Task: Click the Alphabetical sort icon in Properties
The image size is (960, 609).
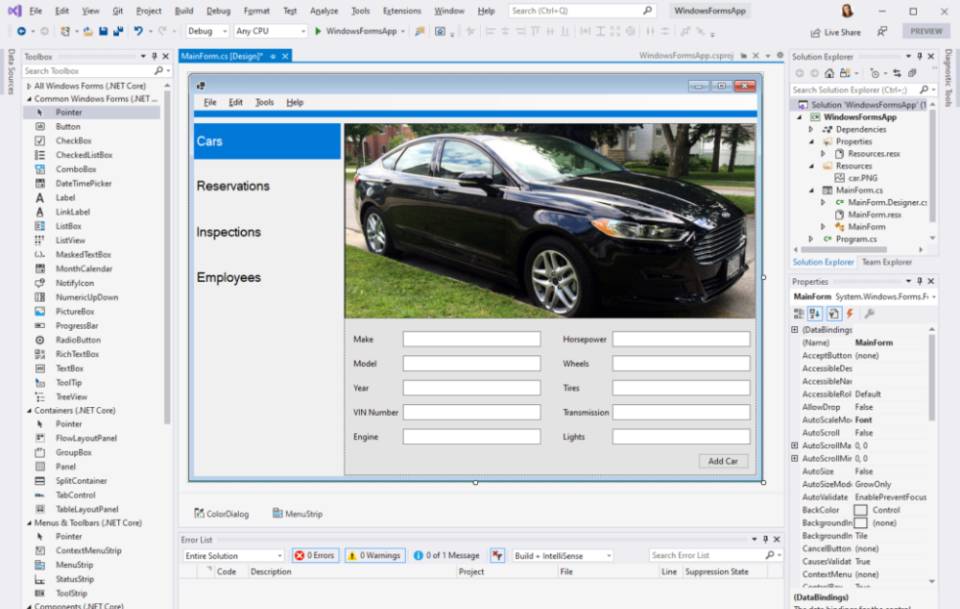Action: [x=815, y=314]
